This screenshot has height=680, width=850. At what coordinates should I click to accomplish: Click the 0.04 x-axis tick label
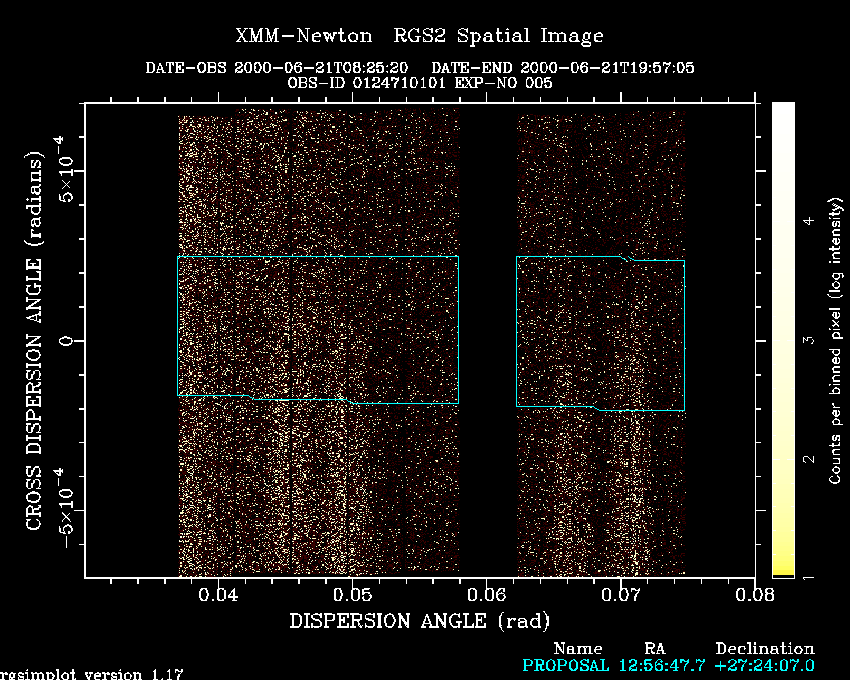click(218, 595)
